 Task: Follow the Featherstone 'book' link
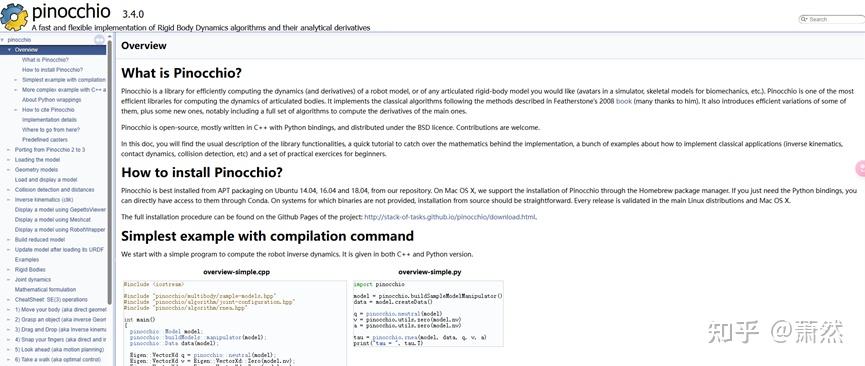pyautogui.click(x=623, y=102)
